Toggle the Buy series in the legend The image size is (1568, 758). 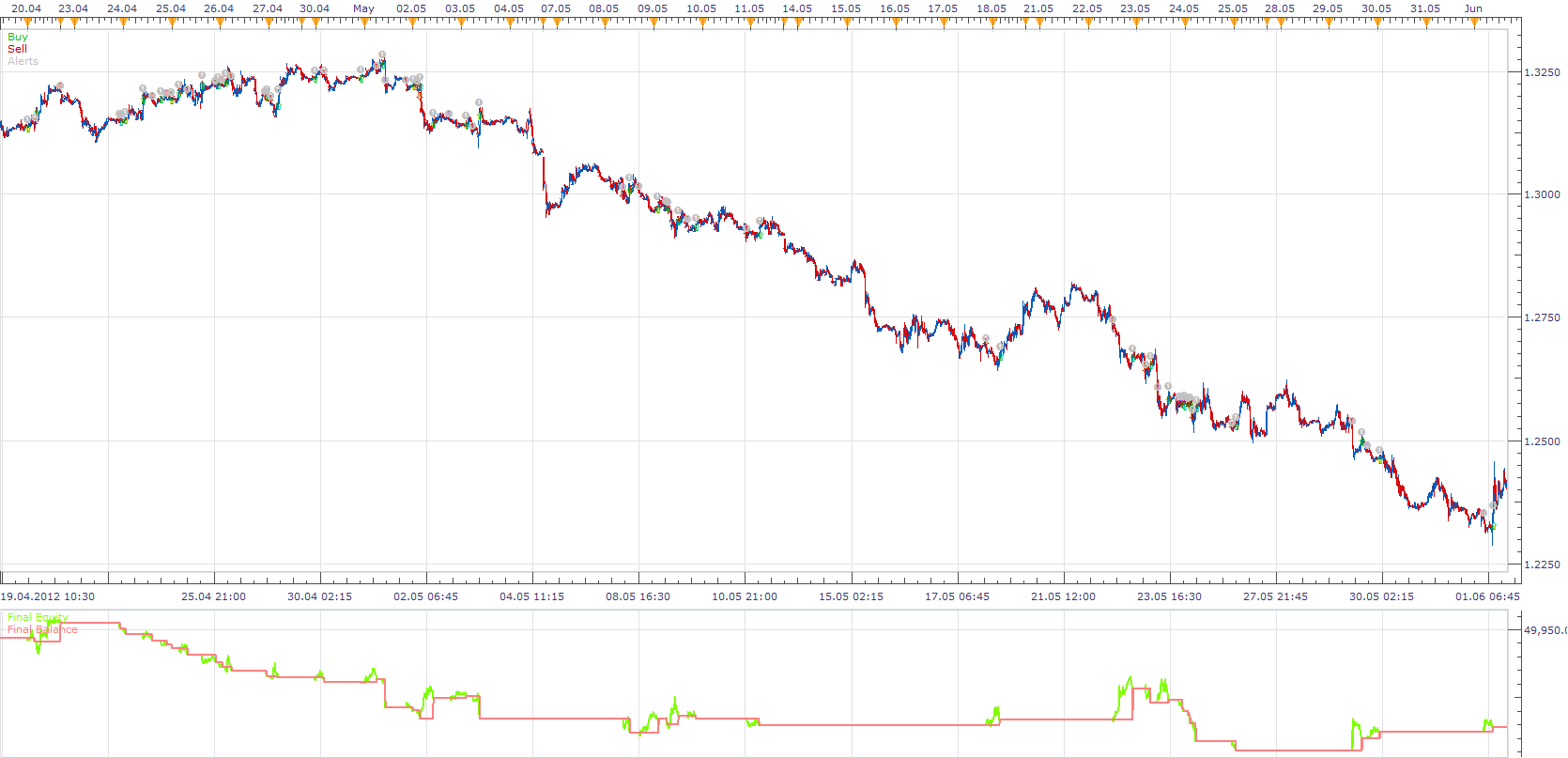click(x=18, y=37)
